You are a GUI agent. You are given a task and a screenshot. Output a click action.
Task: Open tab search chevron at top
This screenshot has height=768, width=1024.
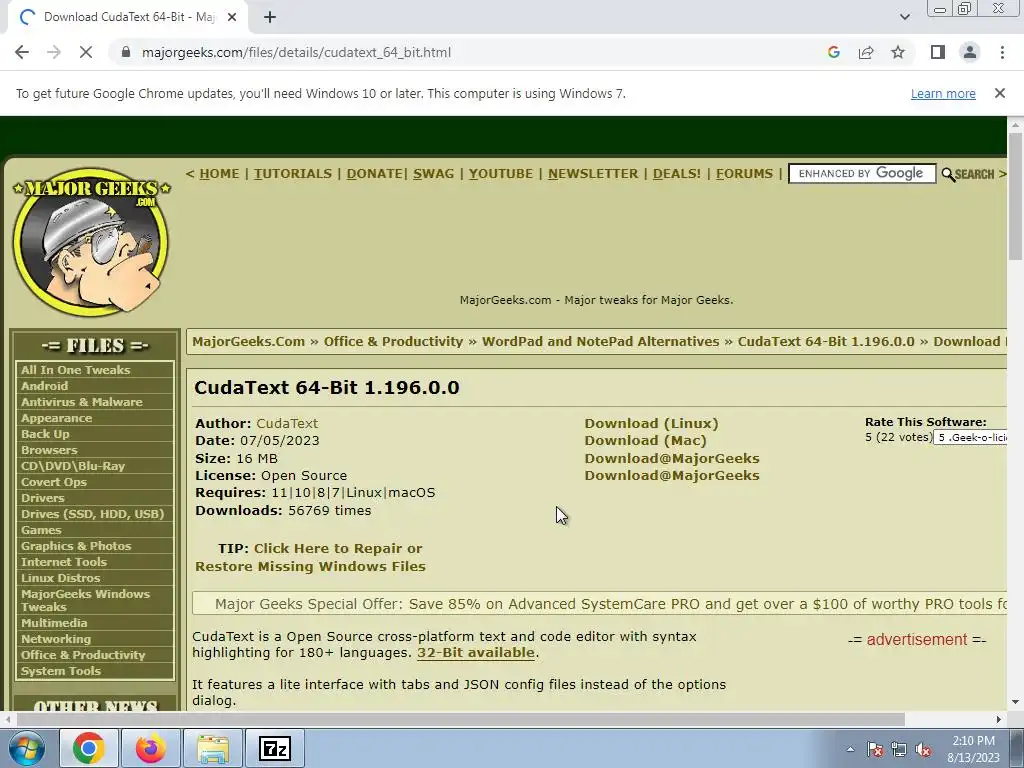pos(904,17)
